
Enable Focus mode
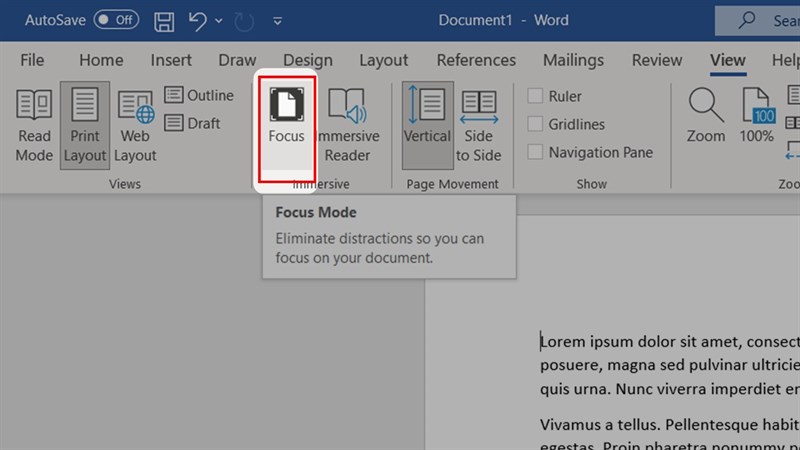pos(286,126)
